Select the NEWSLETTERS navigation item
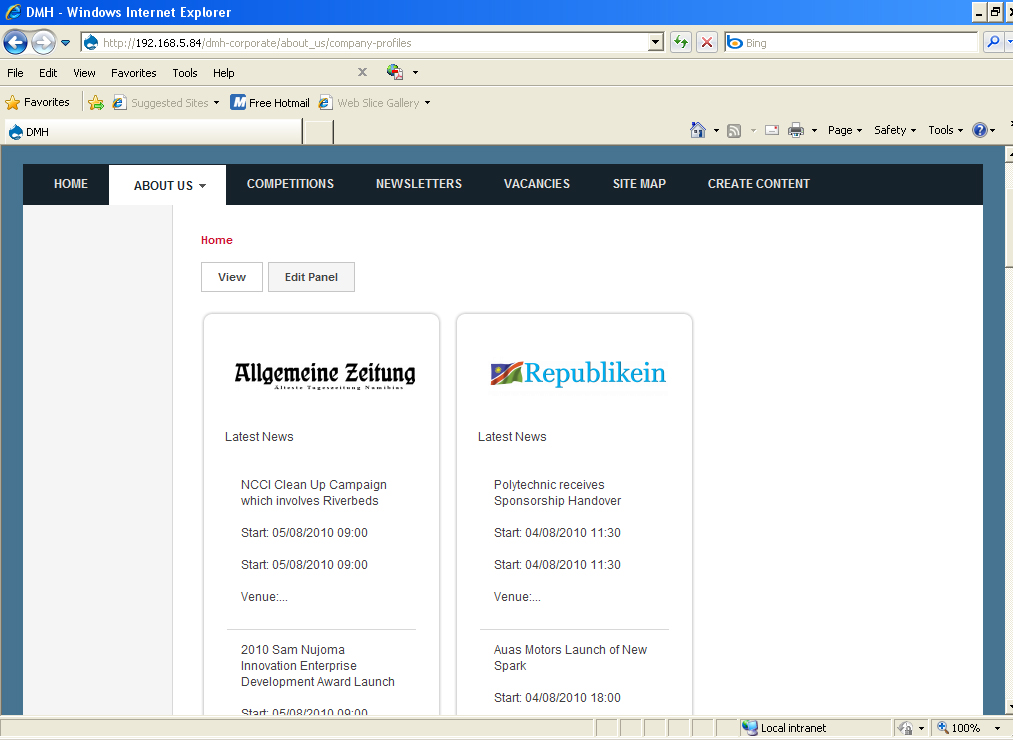The height and width of the screenshot is (740, 1013). [x=418, y=184]
